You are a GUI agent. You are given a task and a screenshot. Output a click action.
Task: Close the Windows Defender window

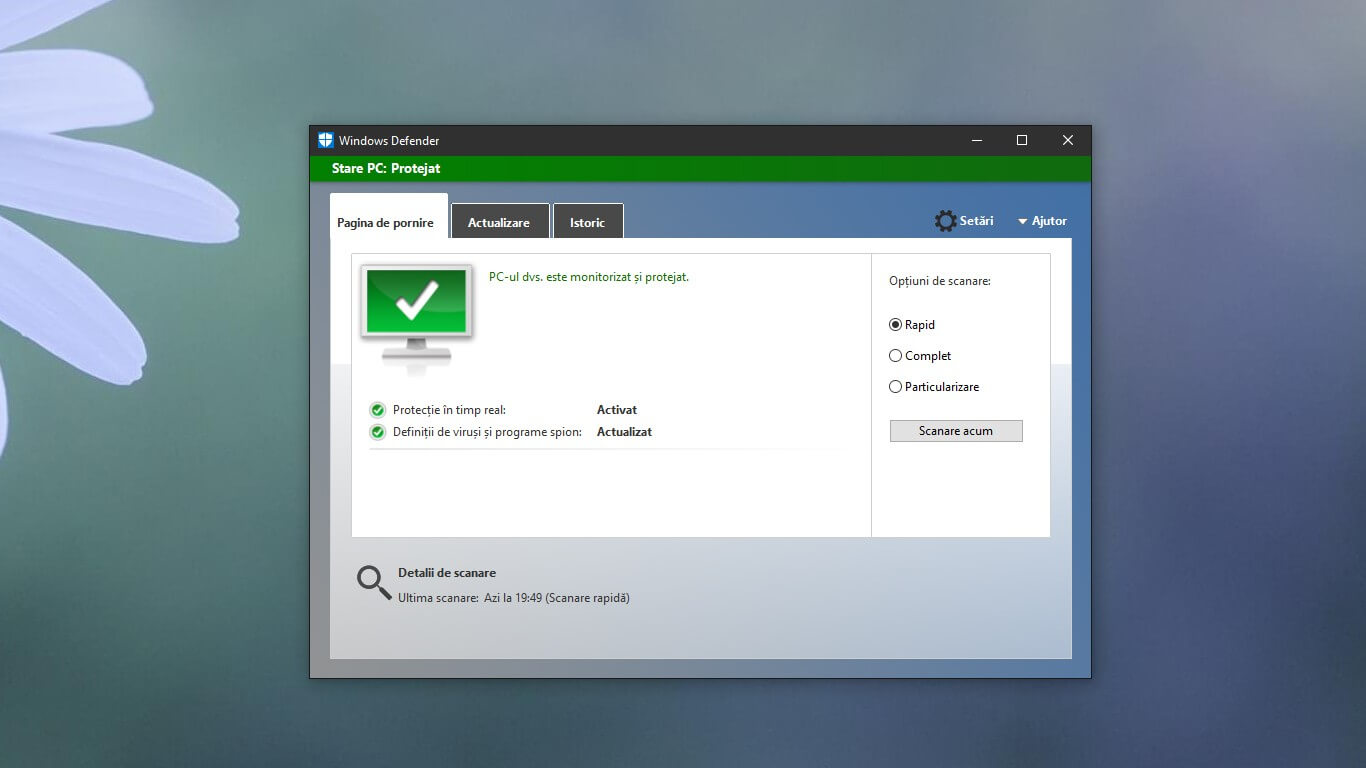1068,140
